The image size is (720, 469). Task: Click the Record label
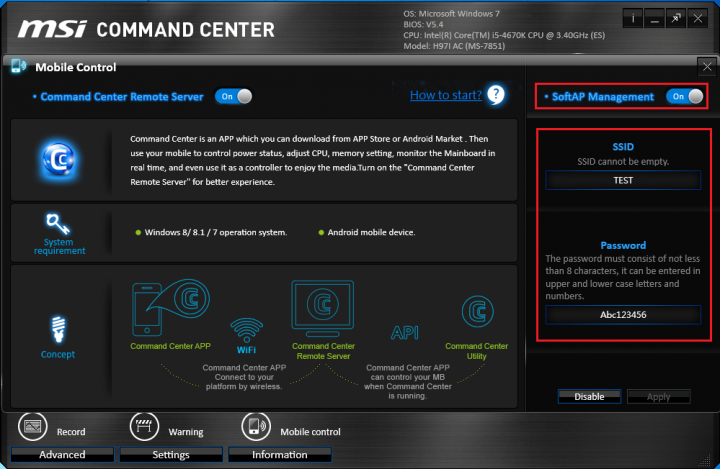(x=71, y=432)
